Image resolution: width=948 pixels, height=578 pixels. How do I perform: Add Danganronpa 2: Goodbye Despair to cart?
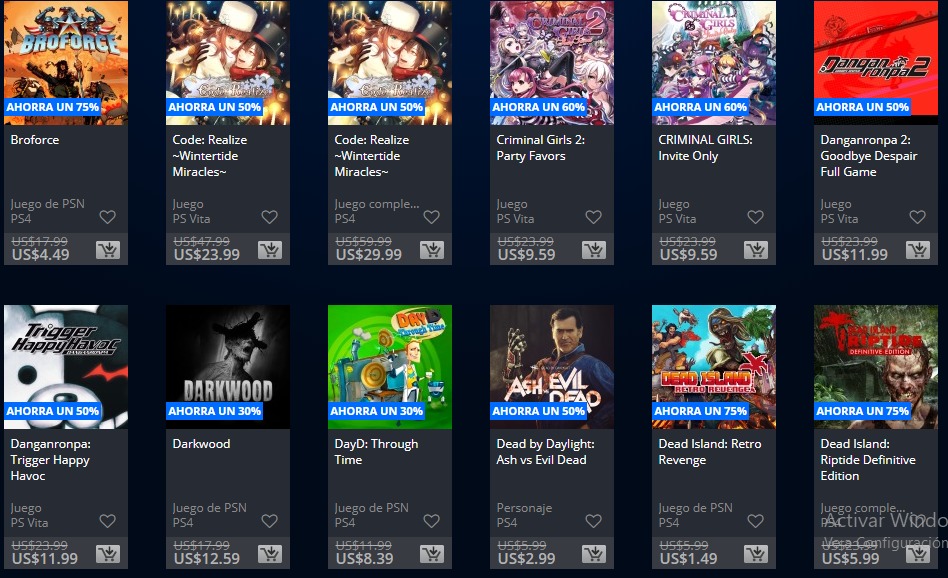pyautogui.click(x=918, y=250)
